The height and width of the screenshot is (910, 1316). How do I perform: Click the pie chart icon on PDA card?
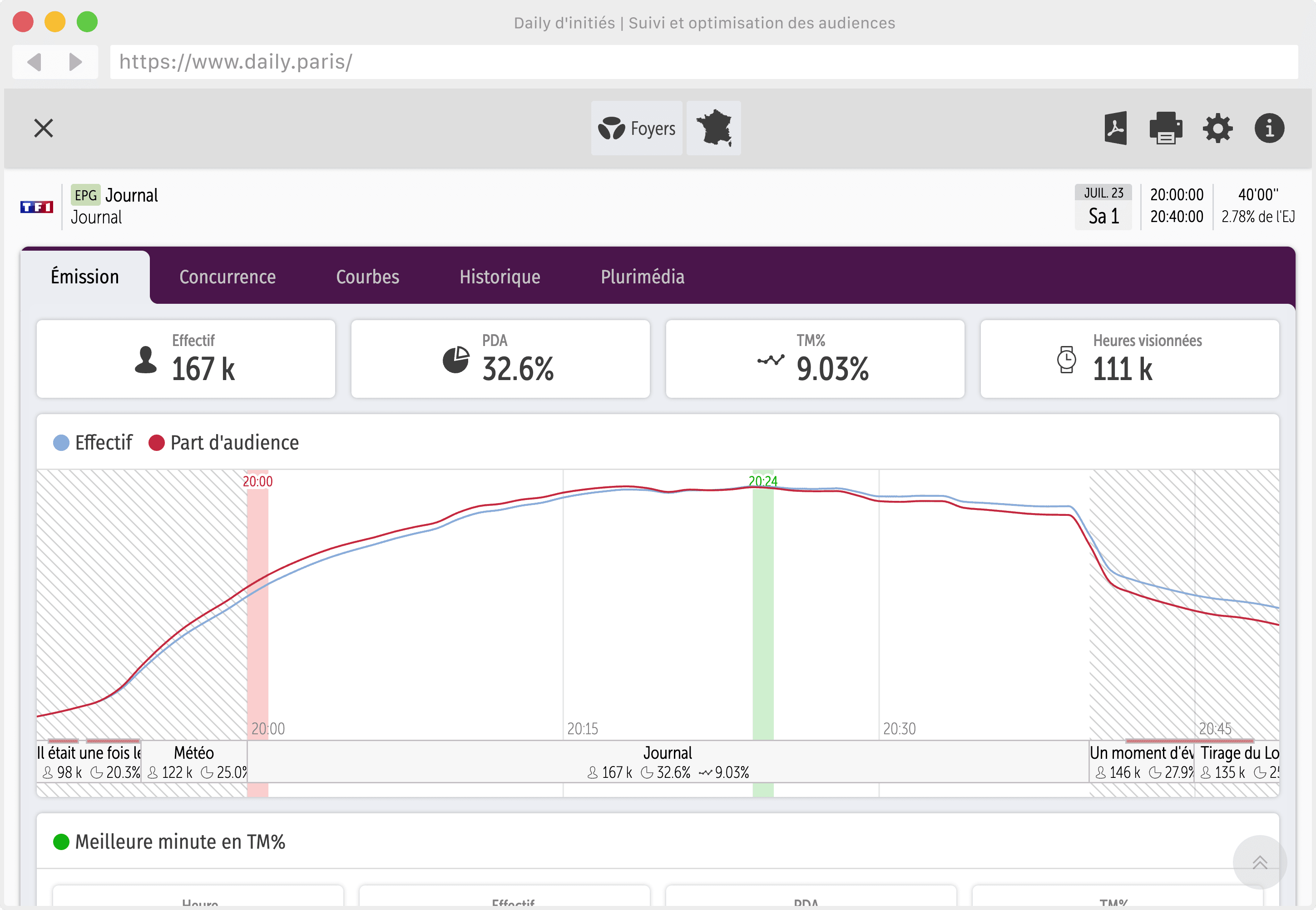coord(455,360)
